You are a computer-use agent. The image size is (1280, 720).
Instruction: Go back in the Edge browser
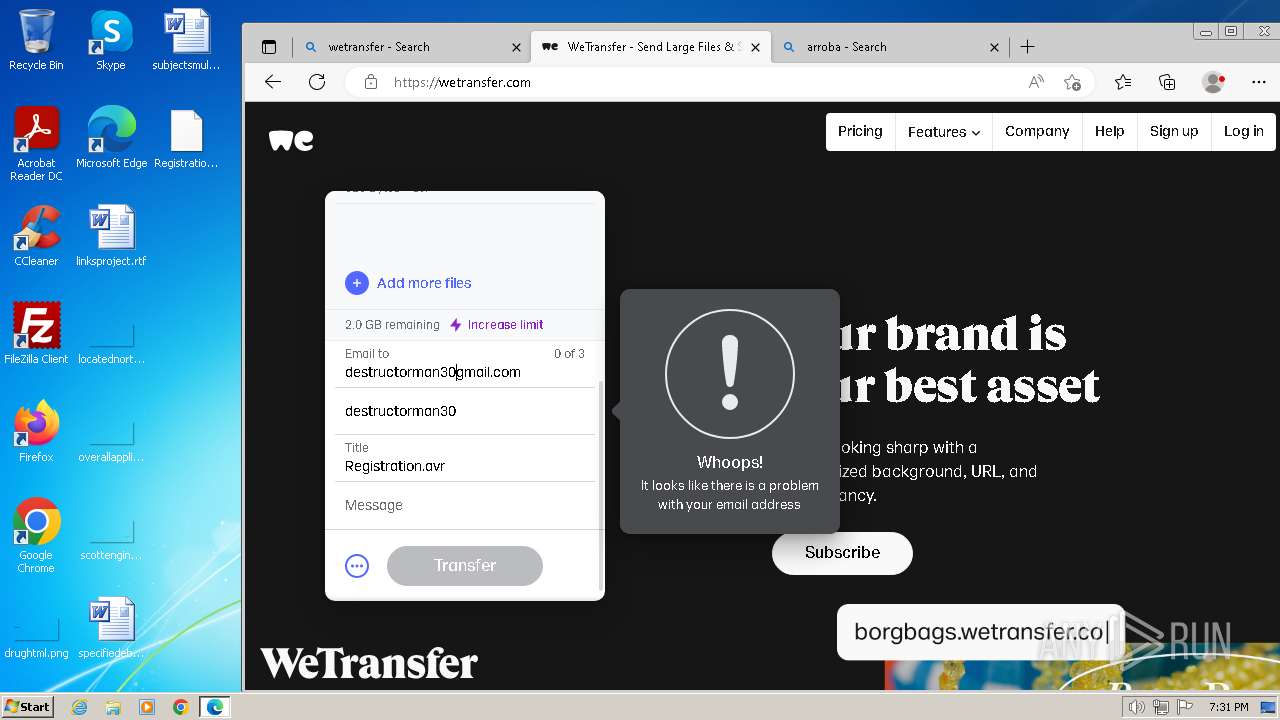273,82
